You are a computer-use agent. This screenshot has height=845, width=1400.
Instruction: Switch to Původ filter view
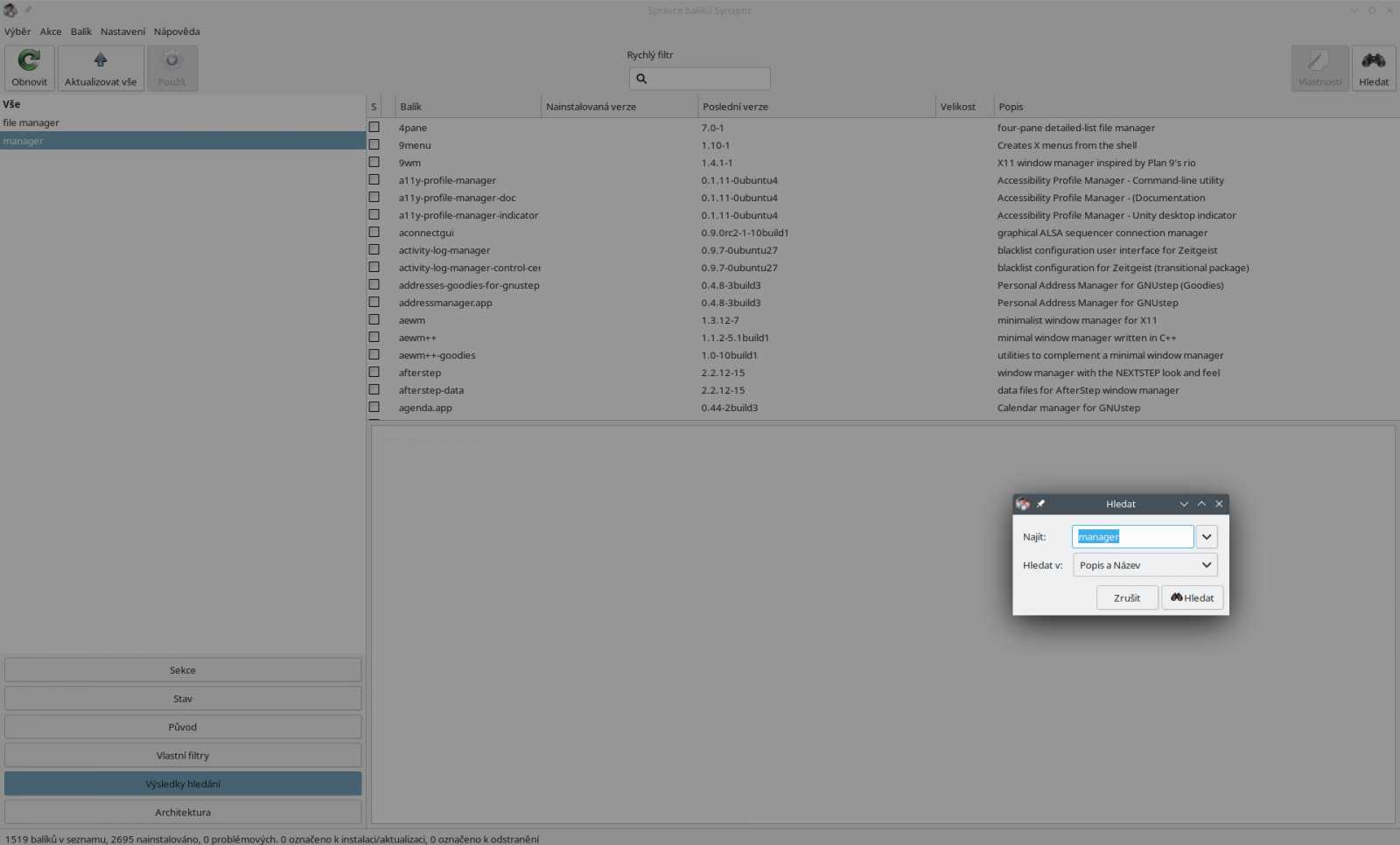183,727
